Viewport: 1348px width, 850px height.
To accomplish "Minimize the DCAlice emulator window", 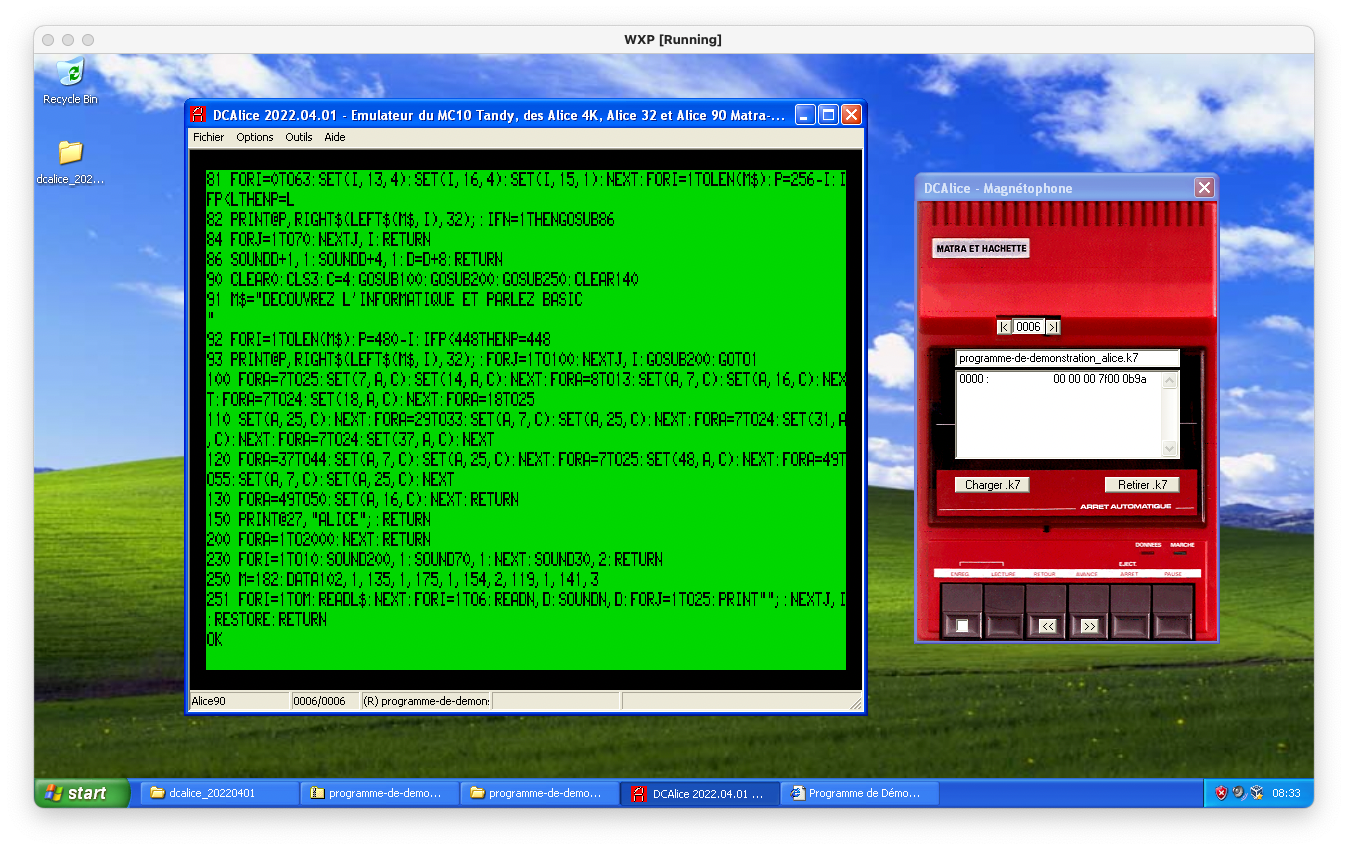I will (805, 115).
